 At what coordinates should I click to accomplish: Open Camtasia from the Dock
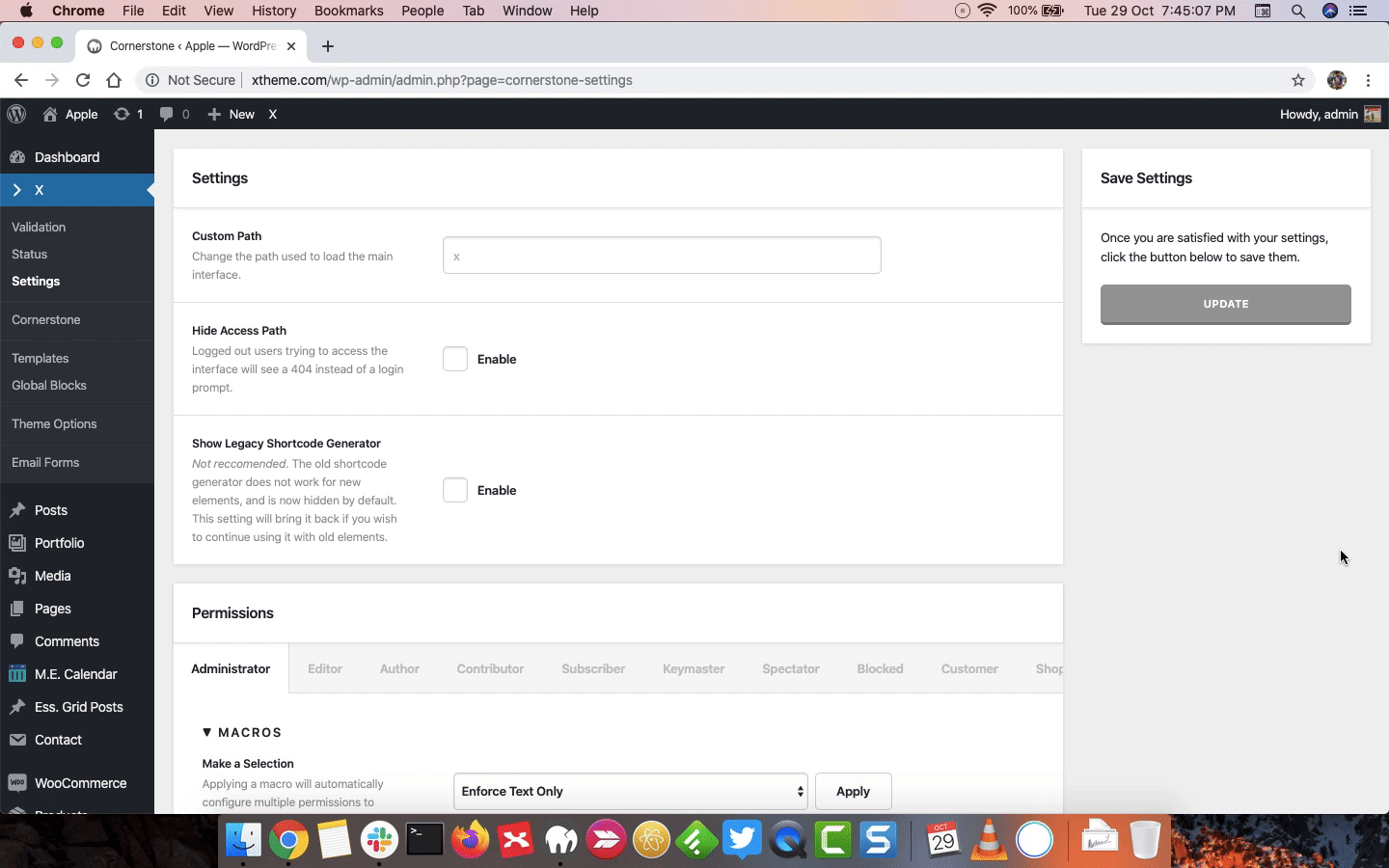pyautogui.click(x=832, y=840)
